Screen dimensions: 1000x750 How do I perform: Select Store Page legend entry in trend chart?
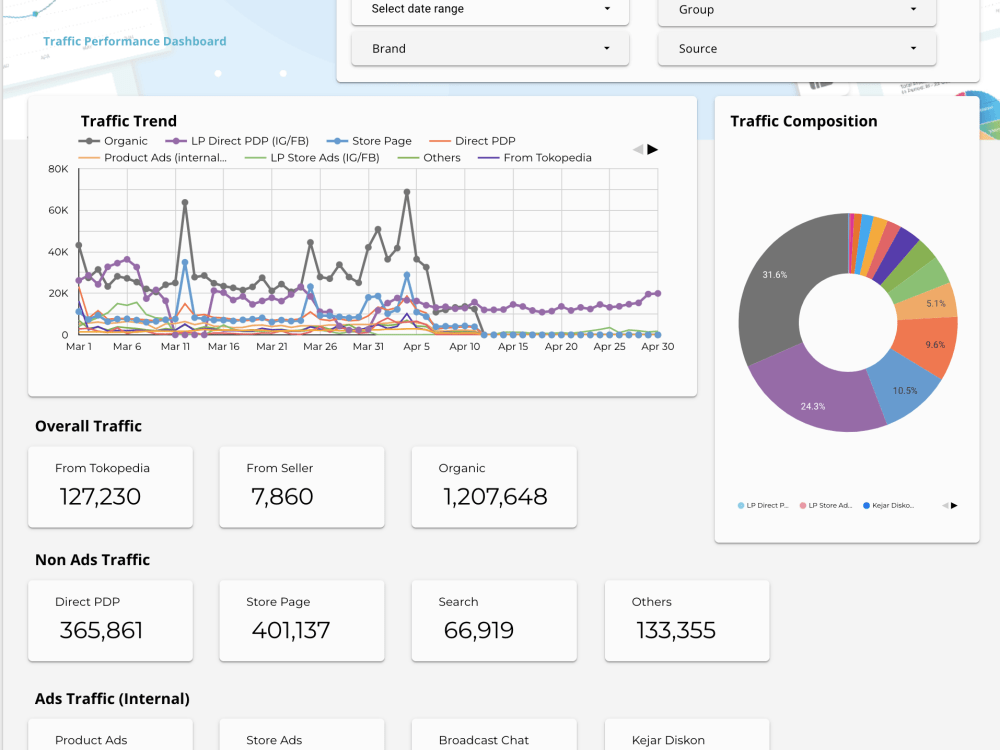pos(369,141)
